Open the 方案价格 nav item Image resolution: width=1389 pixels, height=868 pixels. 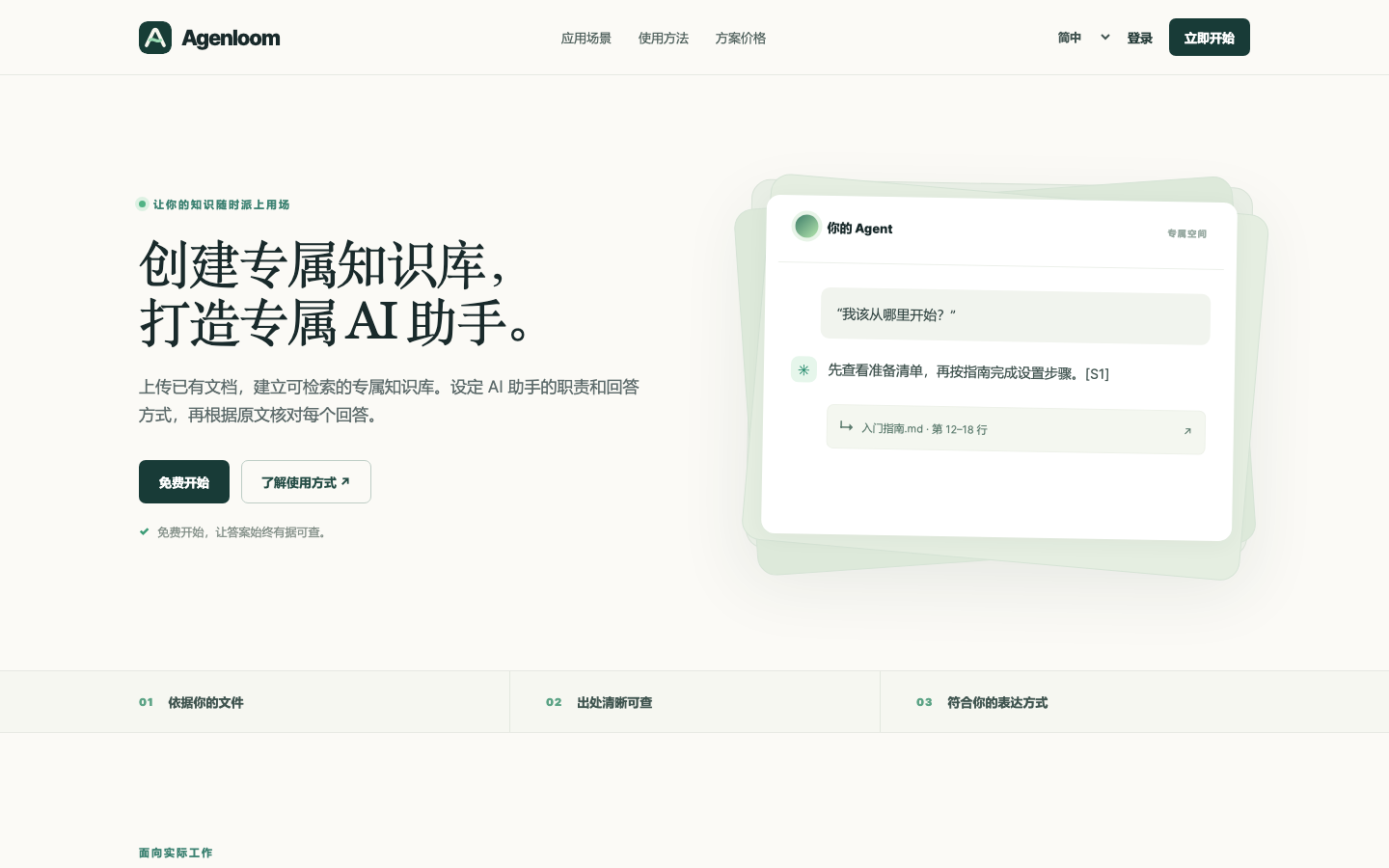tap(741, 38)
